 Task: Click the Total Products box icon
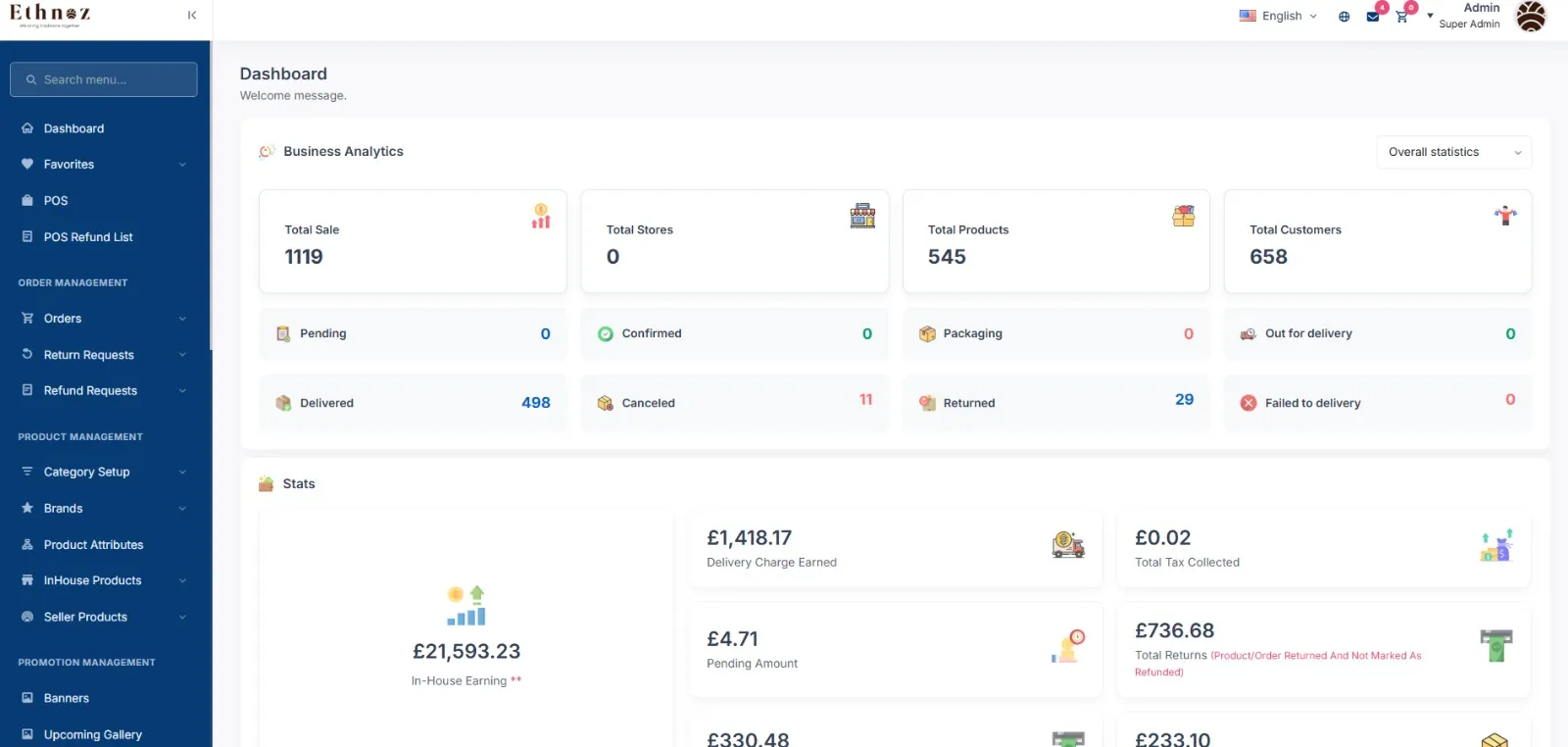click(1184, 216)
